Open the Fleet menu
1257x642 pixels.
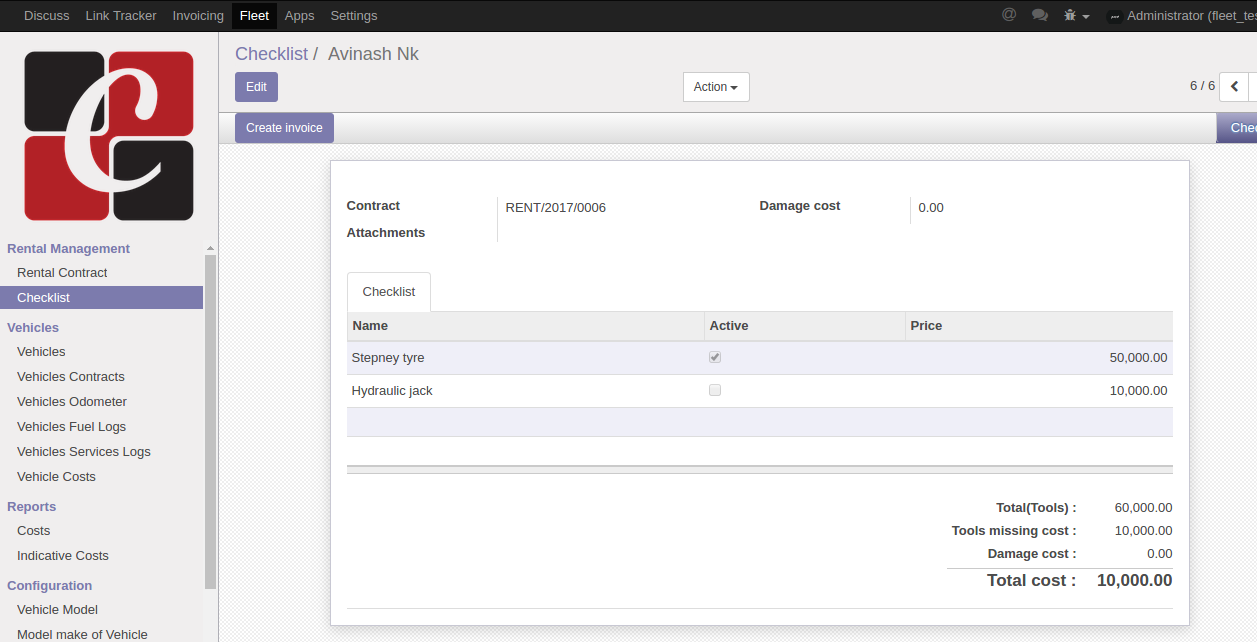tap(254, 16)
